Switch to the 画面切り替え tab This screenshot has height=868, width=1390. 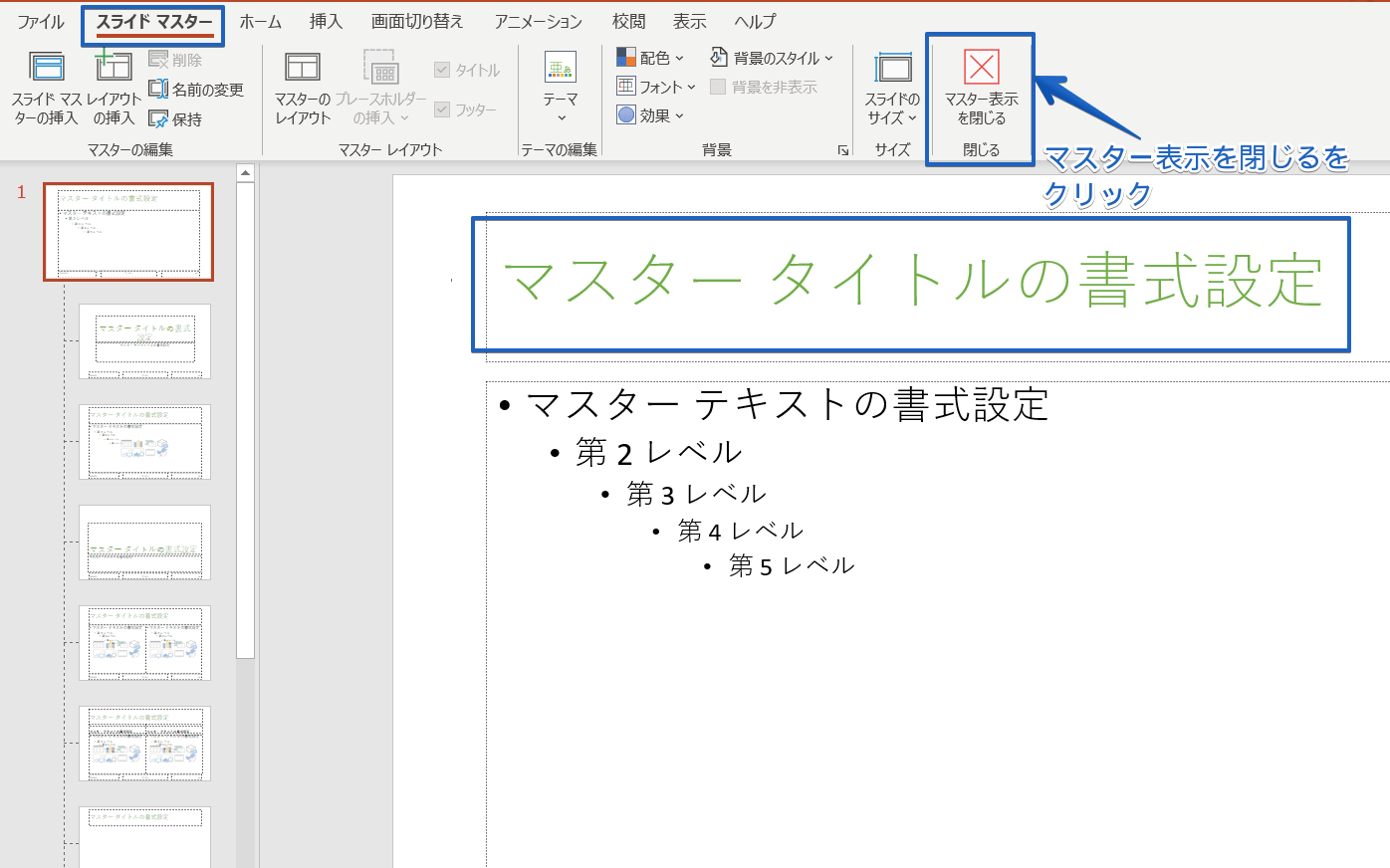tap(417, 21)
